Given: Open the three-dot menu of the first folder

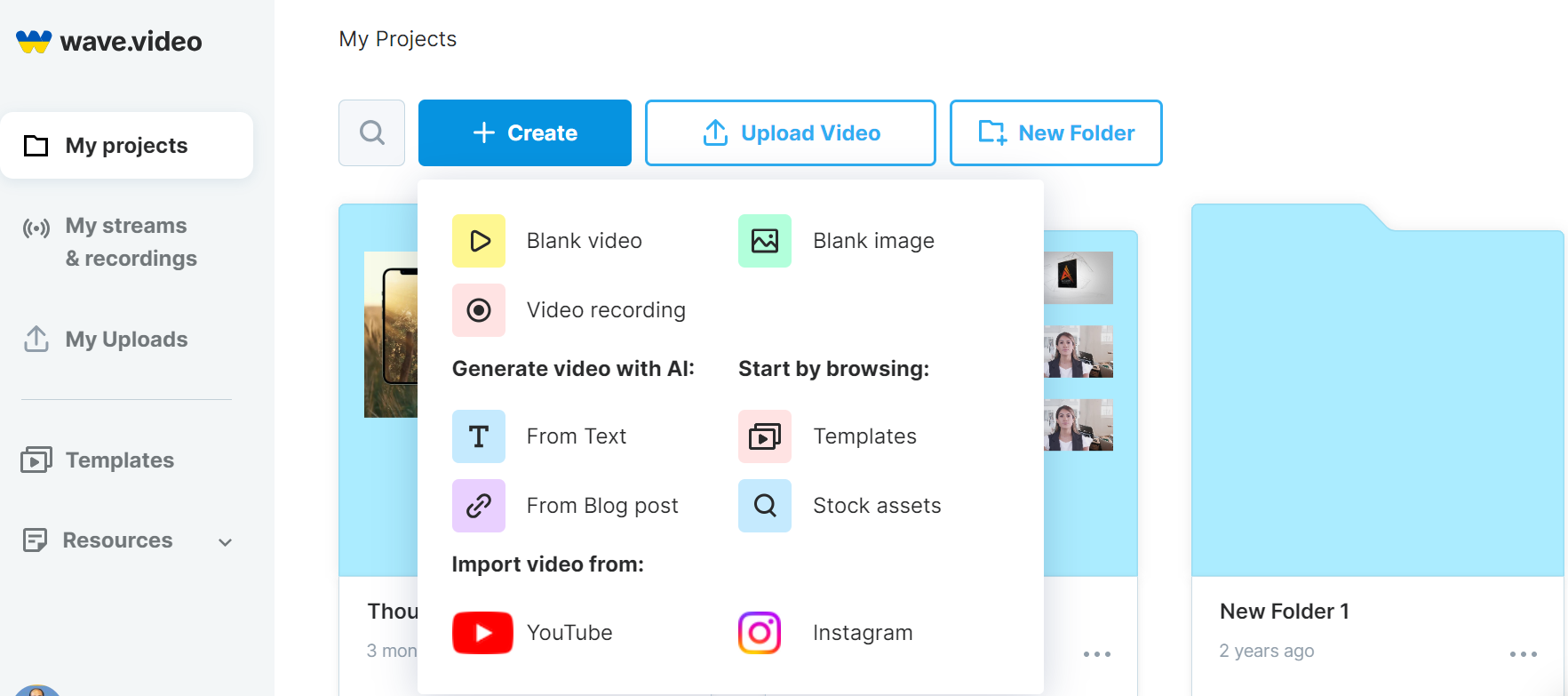Looking at the screenshot, I should 1097,654.
